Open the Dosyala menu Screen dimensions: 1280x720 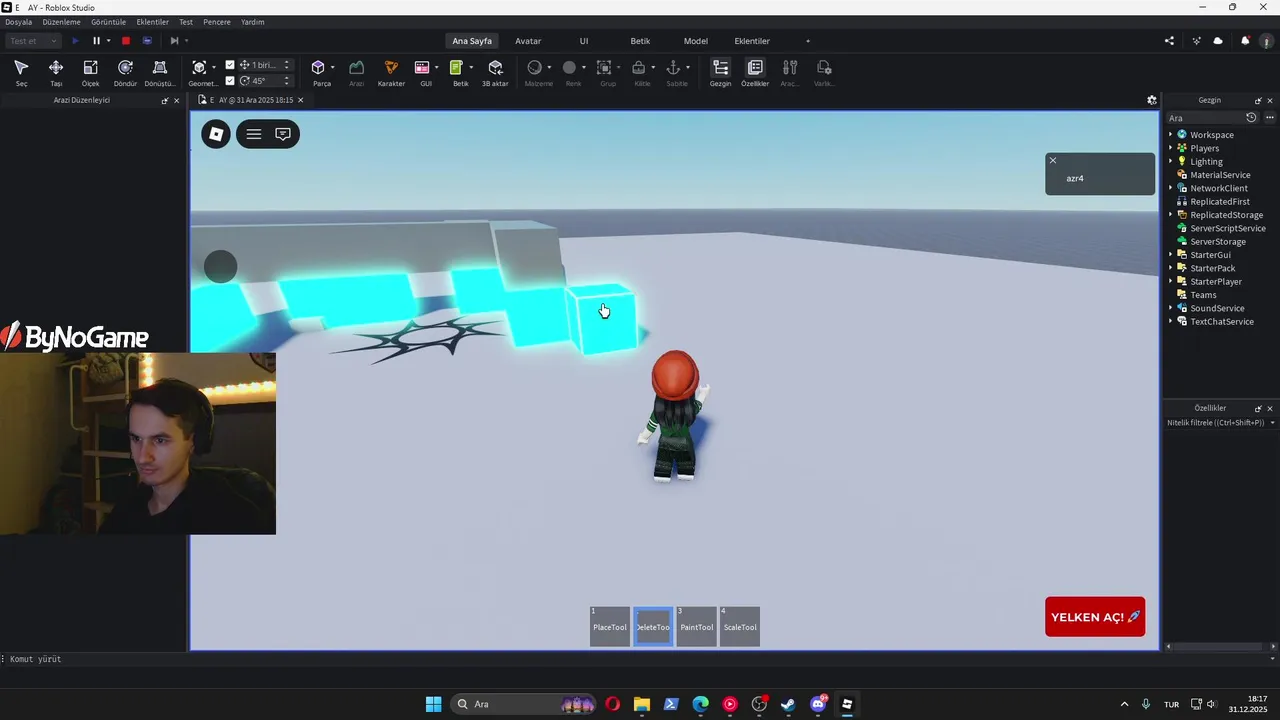click(x=19, y=22)
